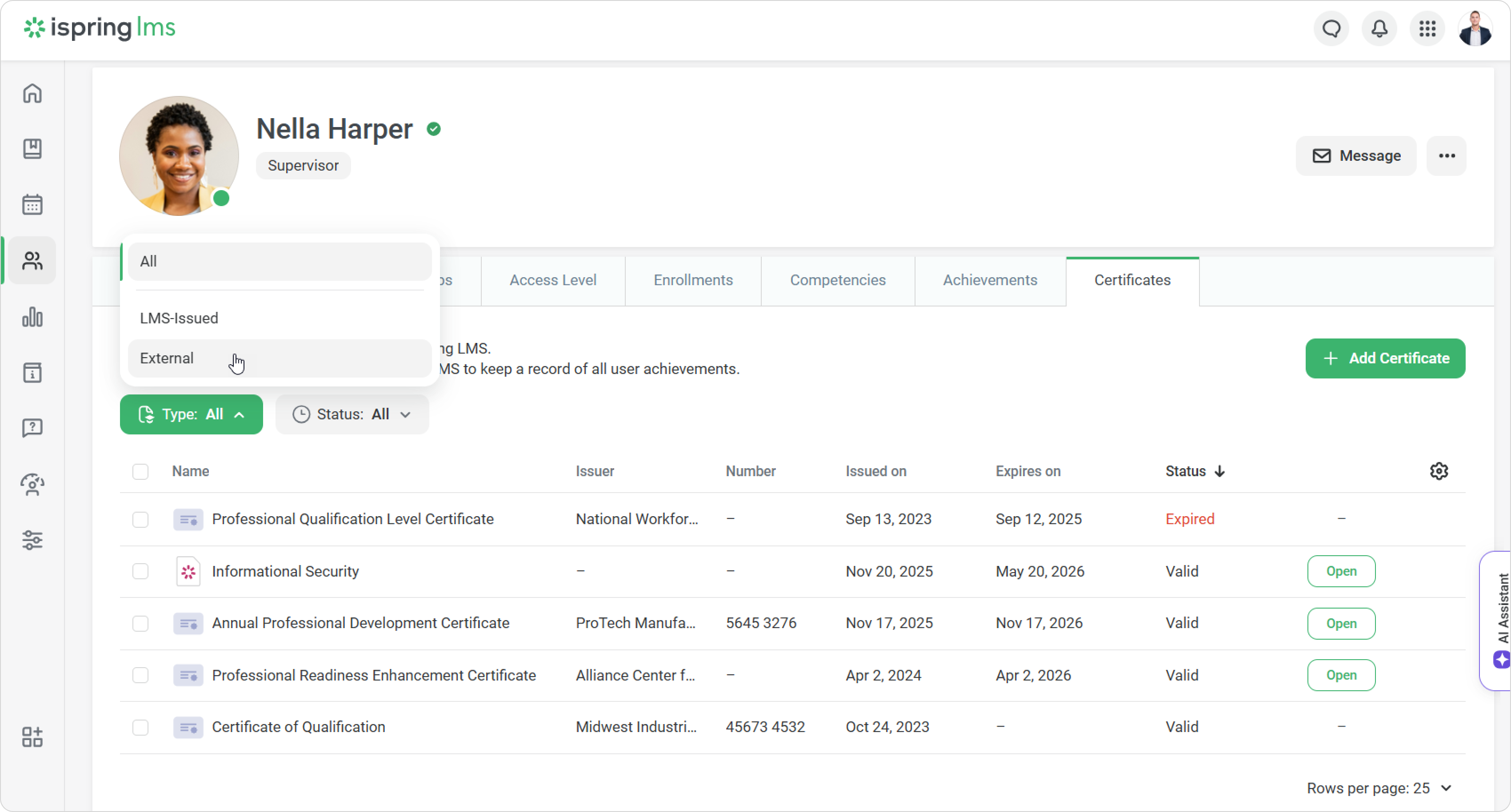Click the Add Certificate button

tap(1385, 358)
